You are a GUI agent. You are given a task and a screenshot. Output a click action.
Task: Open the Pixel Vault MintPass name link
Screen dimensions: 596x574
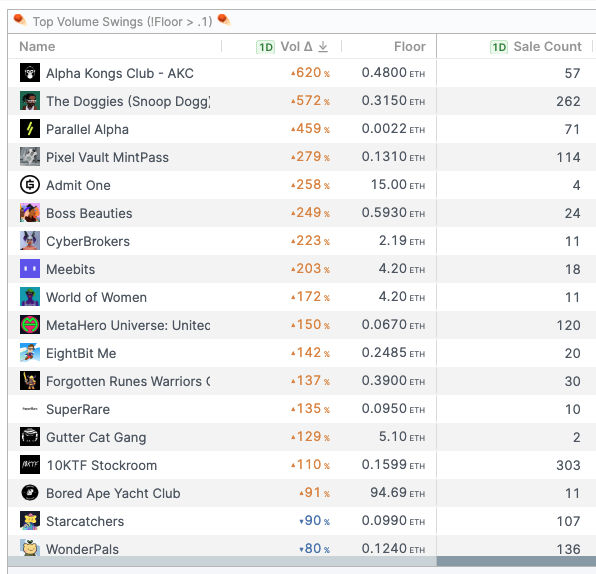coord(107,157)
